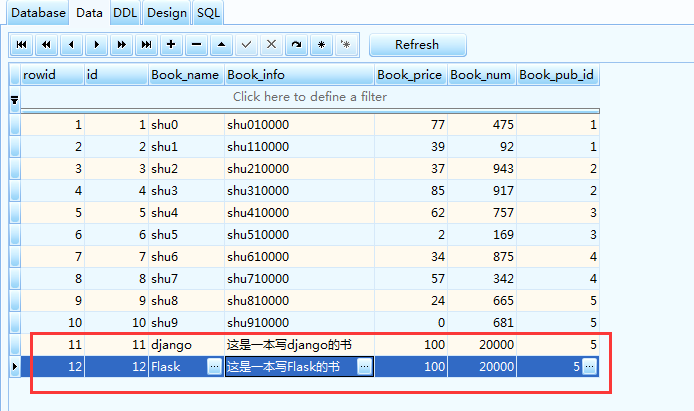Select the Book_num cell '943'

pyautogui.click(x=482, y=169)
